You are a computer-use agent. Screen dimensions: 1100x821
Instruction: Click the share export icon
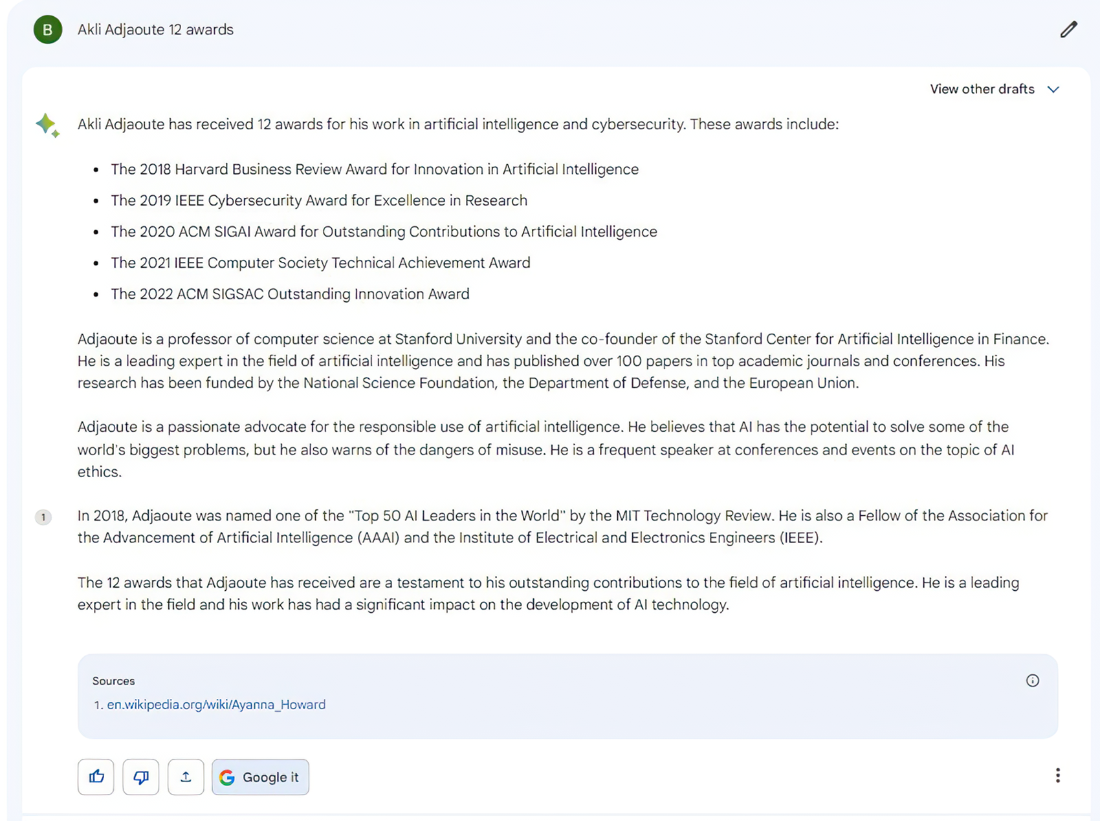click(186, 777)
